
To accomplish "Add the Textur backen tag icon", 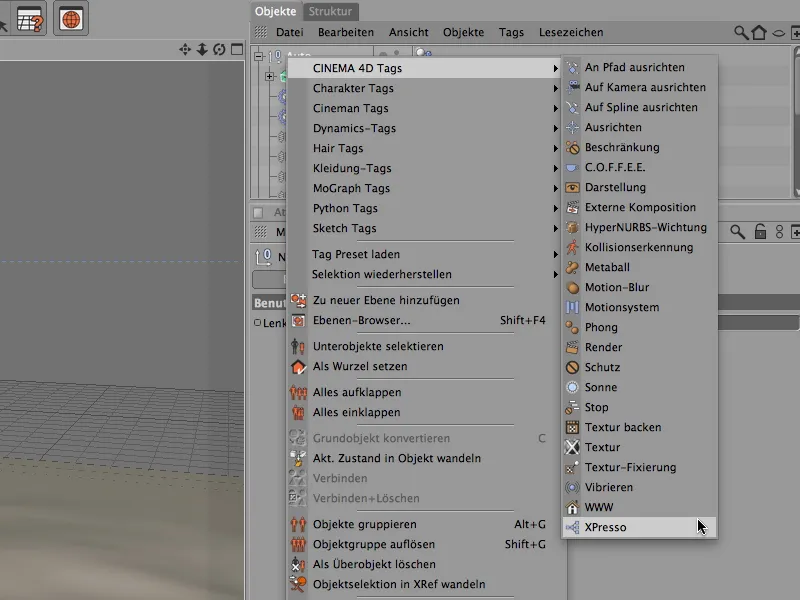I will tap(572, 427).
